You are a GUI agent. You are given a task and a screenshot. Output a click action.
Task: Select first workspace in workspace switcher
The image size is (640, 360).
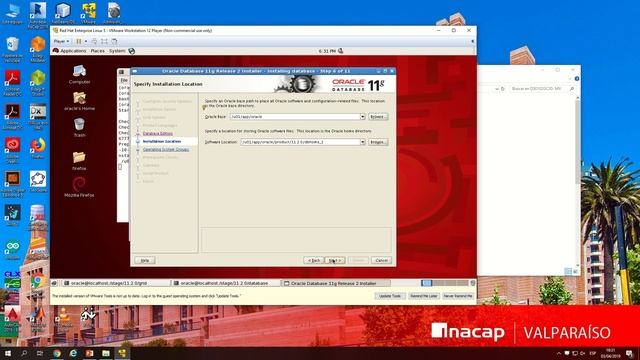[x=427, y=283]
